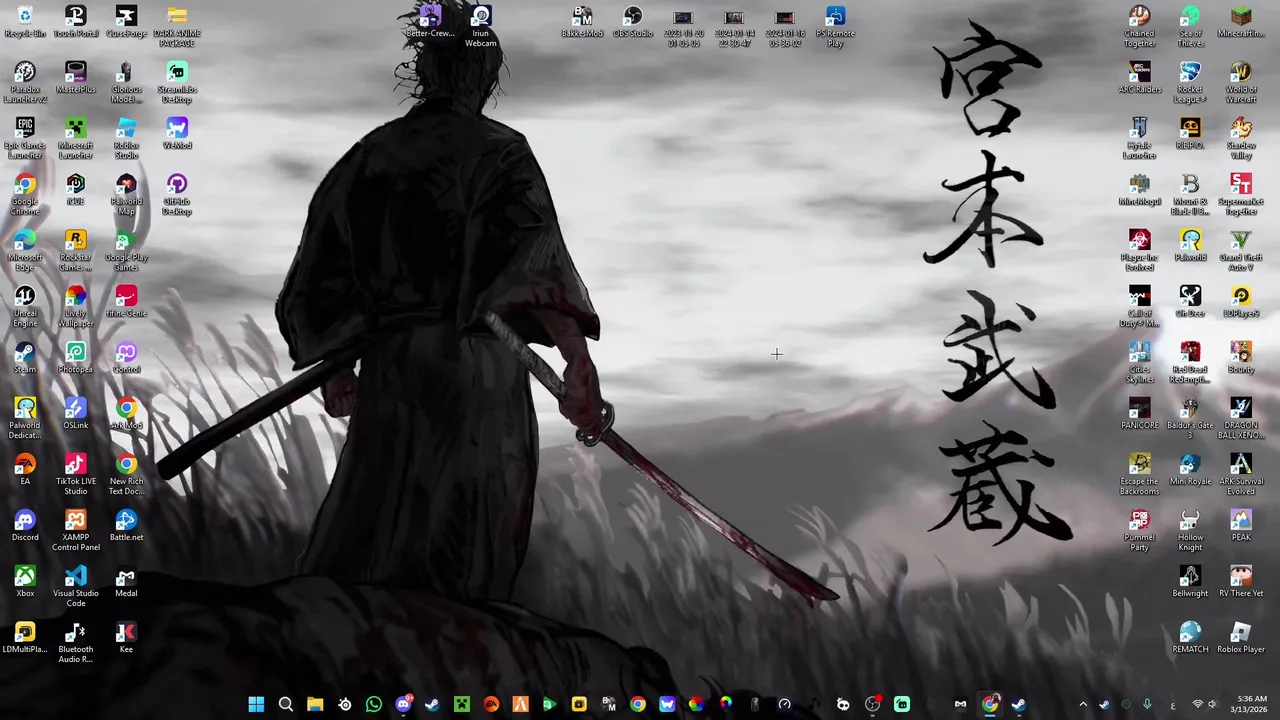This screenshot has width=1280, height=720.
Task: Select the GitHub Desktop shortcut
Action: [177, 195]
